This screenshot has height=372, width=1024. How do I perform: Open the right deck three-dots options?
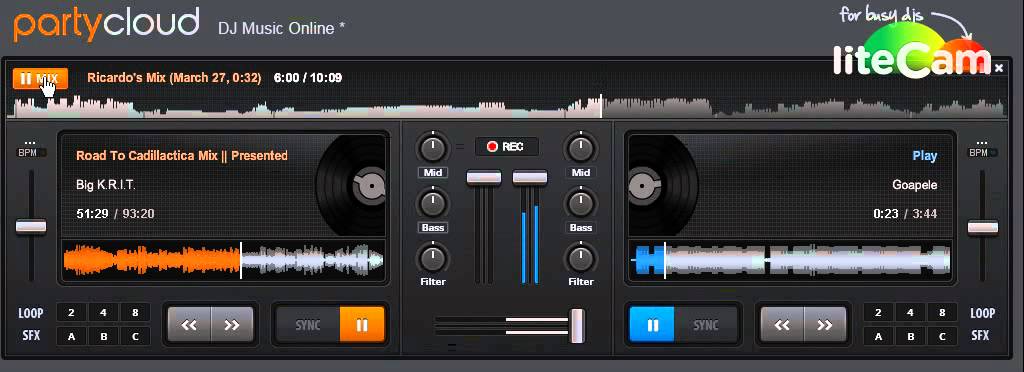pyautogui.click(x=982, y=142)
